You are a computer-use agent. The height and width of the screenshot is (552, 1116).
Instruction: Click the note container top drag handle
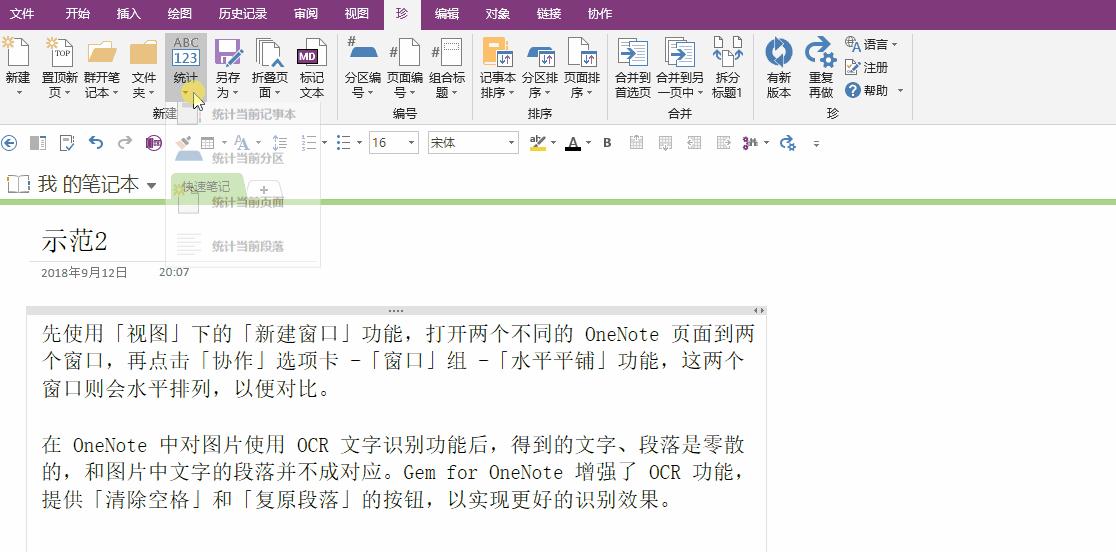396,311
